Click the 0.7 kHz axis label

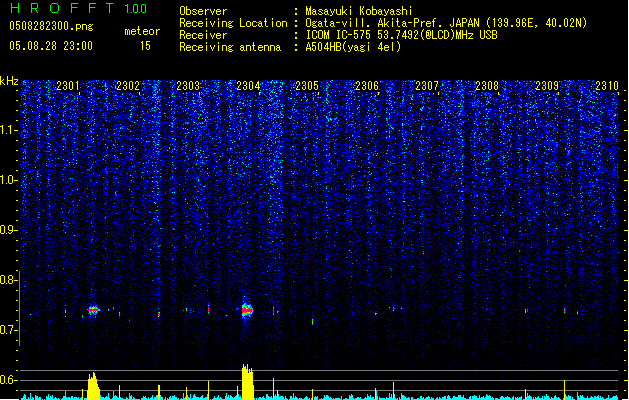click(9, 330)
